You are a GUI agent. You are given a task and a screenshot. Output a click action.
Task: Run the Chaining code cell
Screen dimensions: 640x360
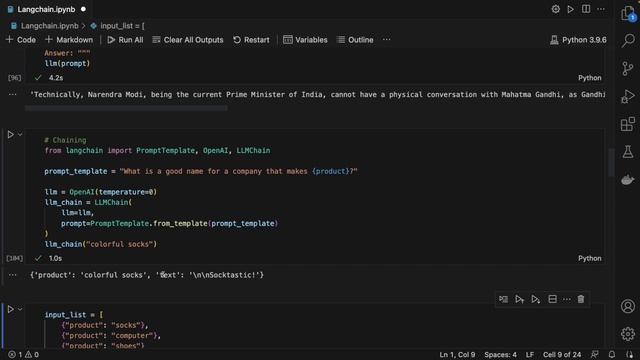click(x=11, y=134)
